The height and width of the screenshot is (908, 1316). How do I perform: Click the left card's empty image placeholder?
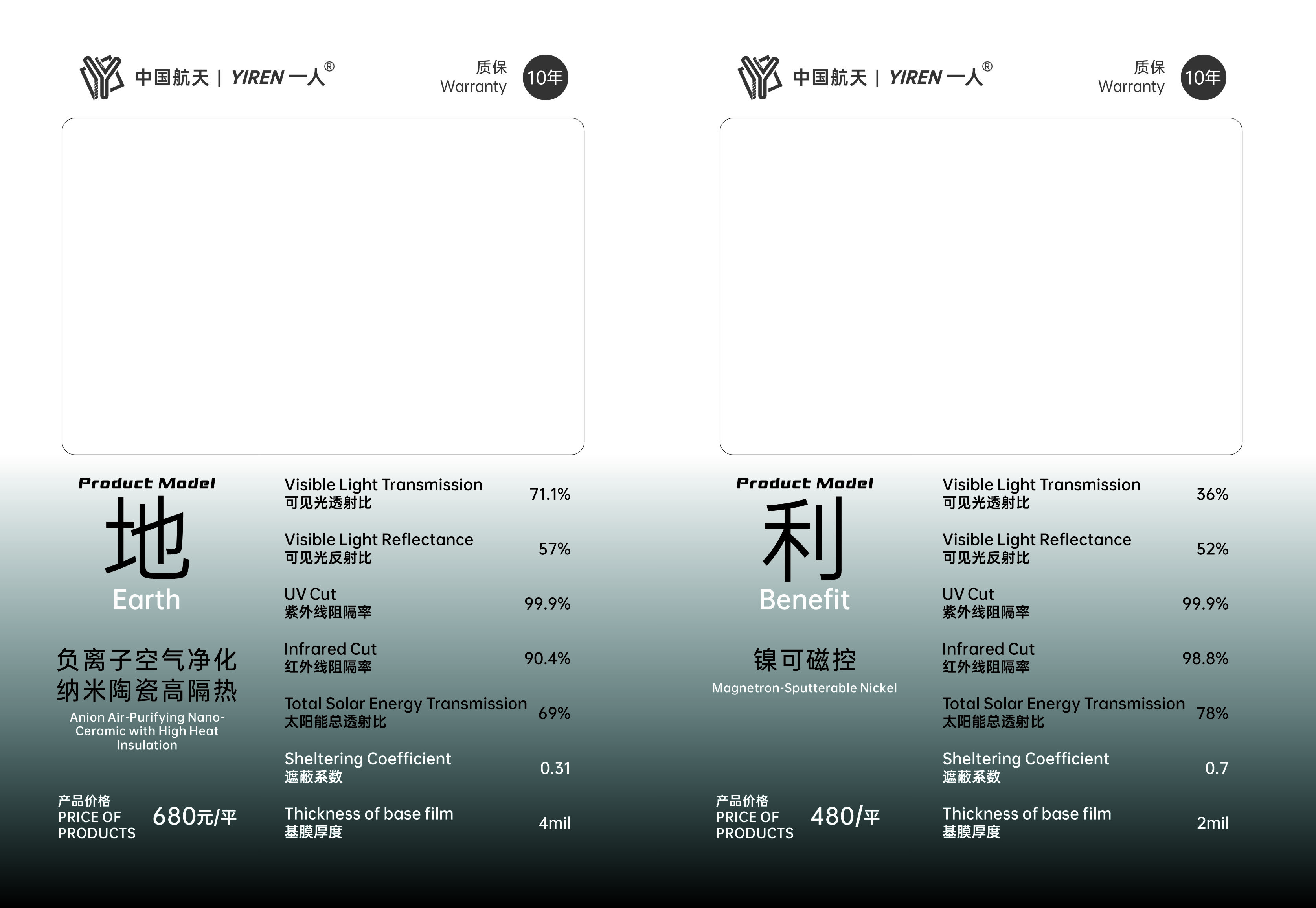(323, 286)
